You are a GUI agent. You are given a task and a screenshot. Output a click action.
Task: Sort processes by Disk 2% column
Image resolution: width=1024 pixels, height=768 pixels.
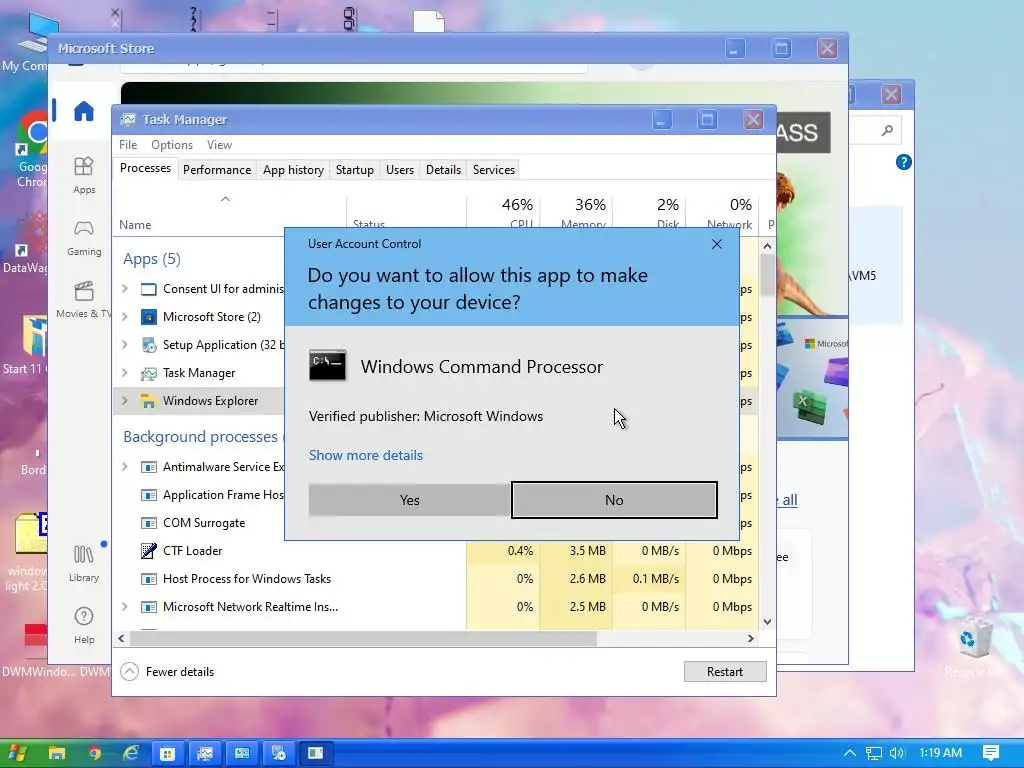click(x=649, y=212)
